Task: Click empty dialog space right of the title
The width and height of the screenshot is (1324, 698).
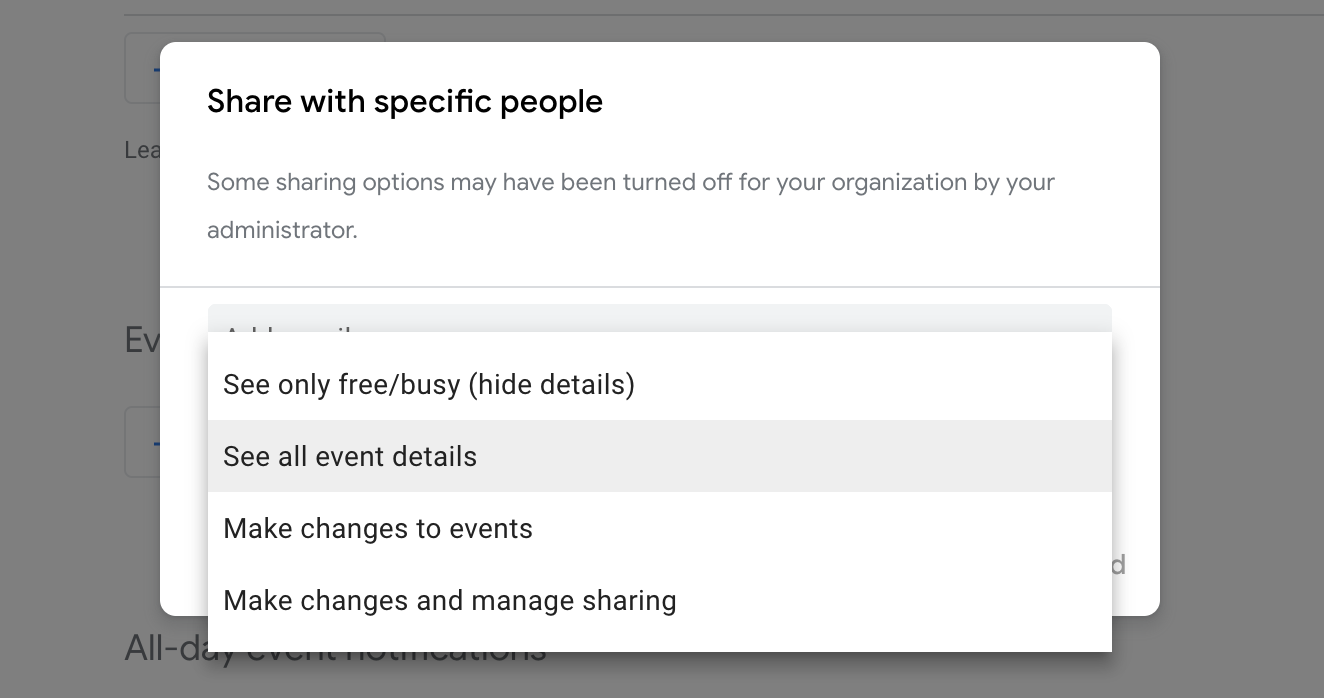Action: [x=880, y=102]
